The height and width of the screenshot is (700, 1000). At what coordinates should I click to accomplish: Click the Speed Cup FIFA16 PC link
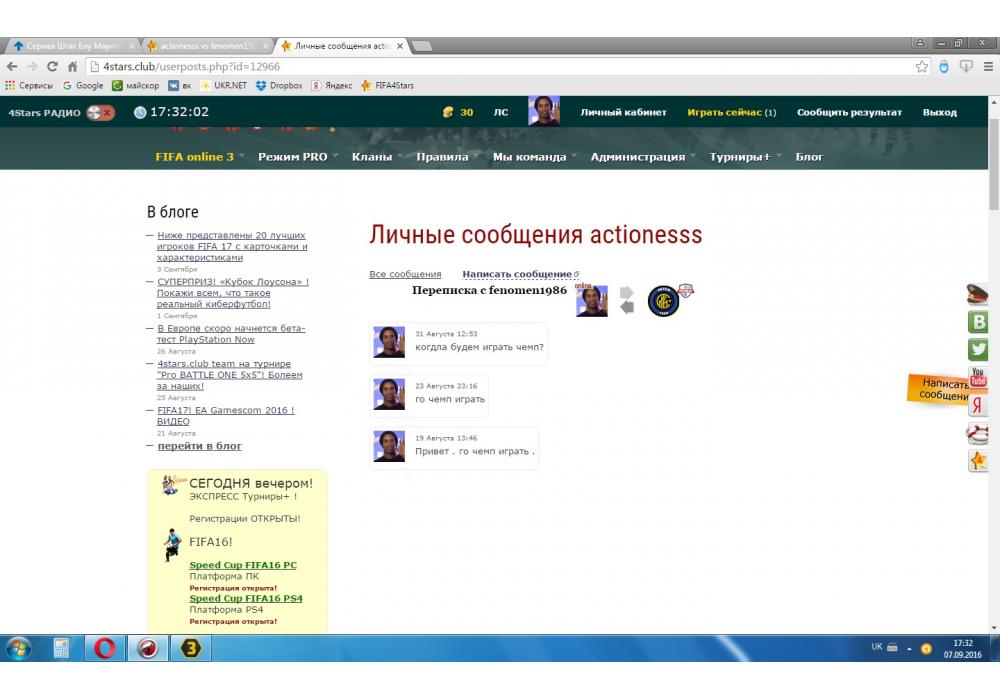pyautogui.click(x=243, y=565)
